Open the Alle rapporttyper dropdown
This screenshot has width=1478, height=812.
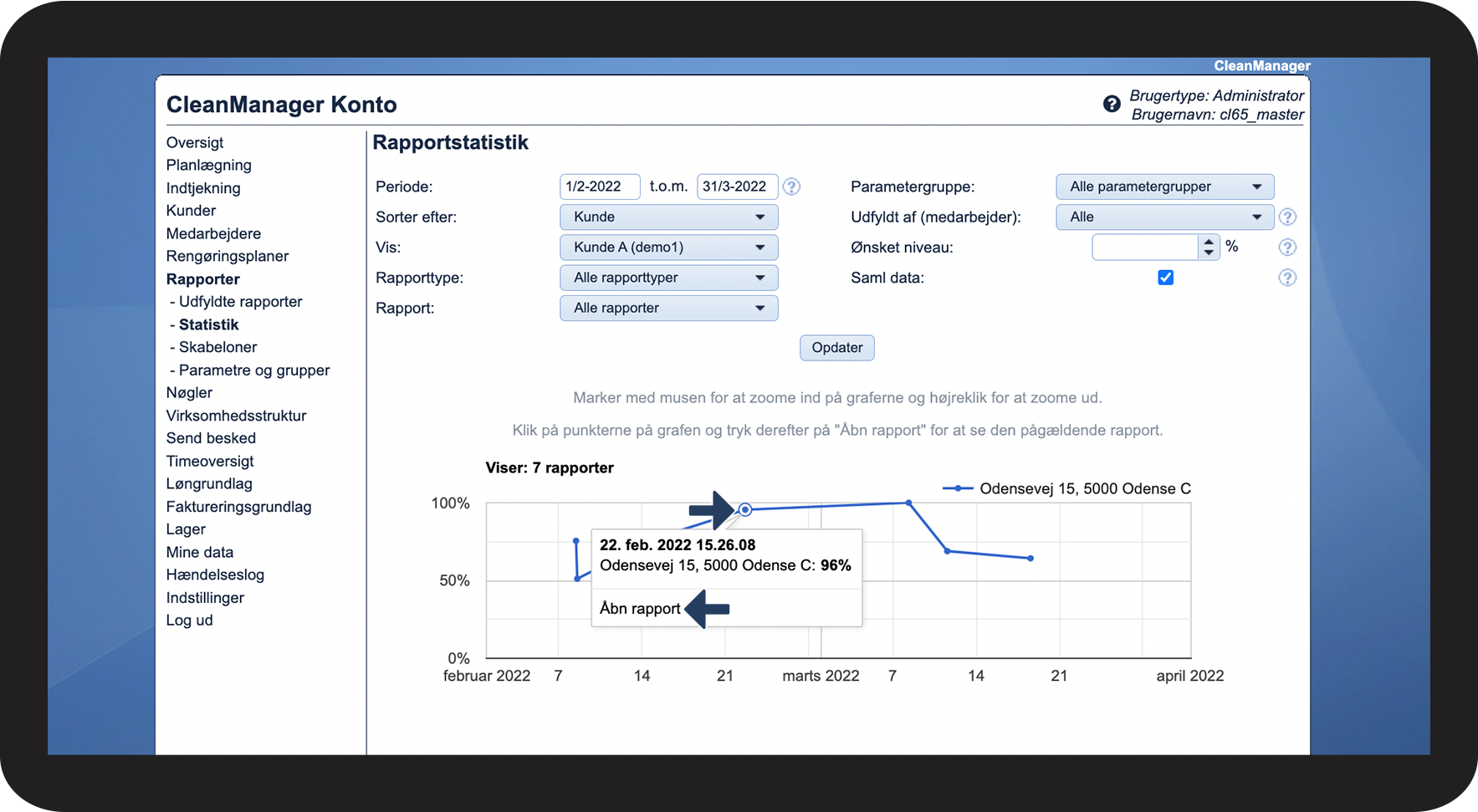click(669, 278)
